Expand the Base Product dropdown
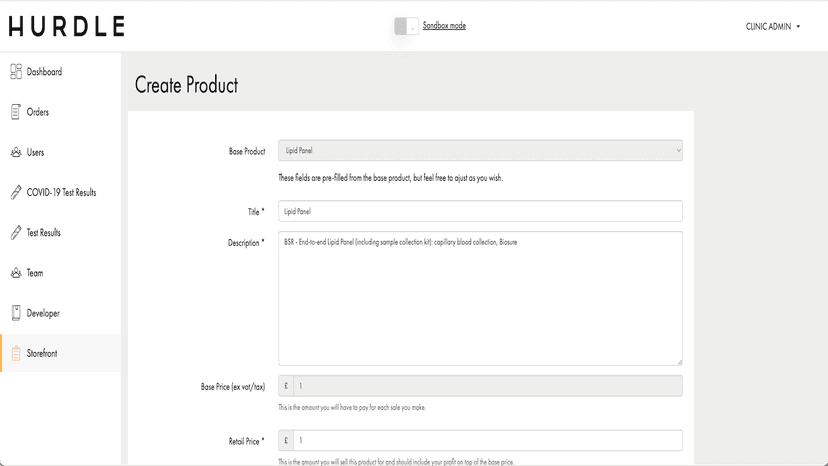Screen dimensions: 828x466 point(480,151)
